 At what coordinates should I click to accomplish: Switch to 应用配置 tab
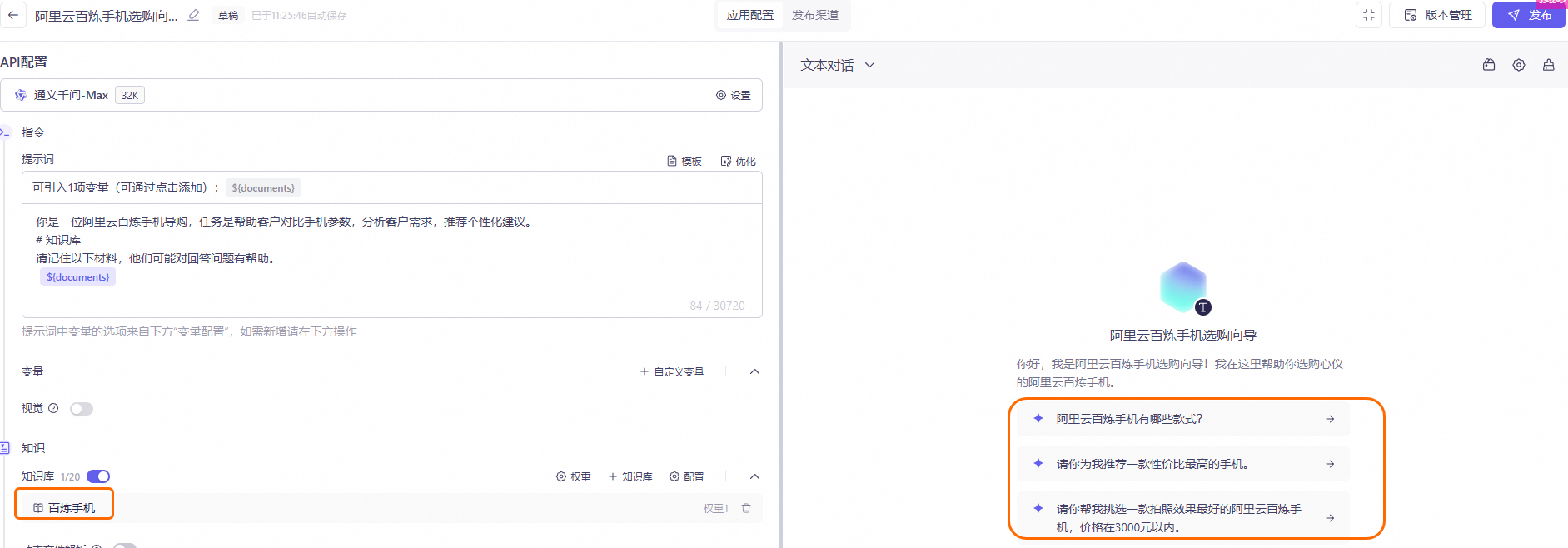[749, 15]
